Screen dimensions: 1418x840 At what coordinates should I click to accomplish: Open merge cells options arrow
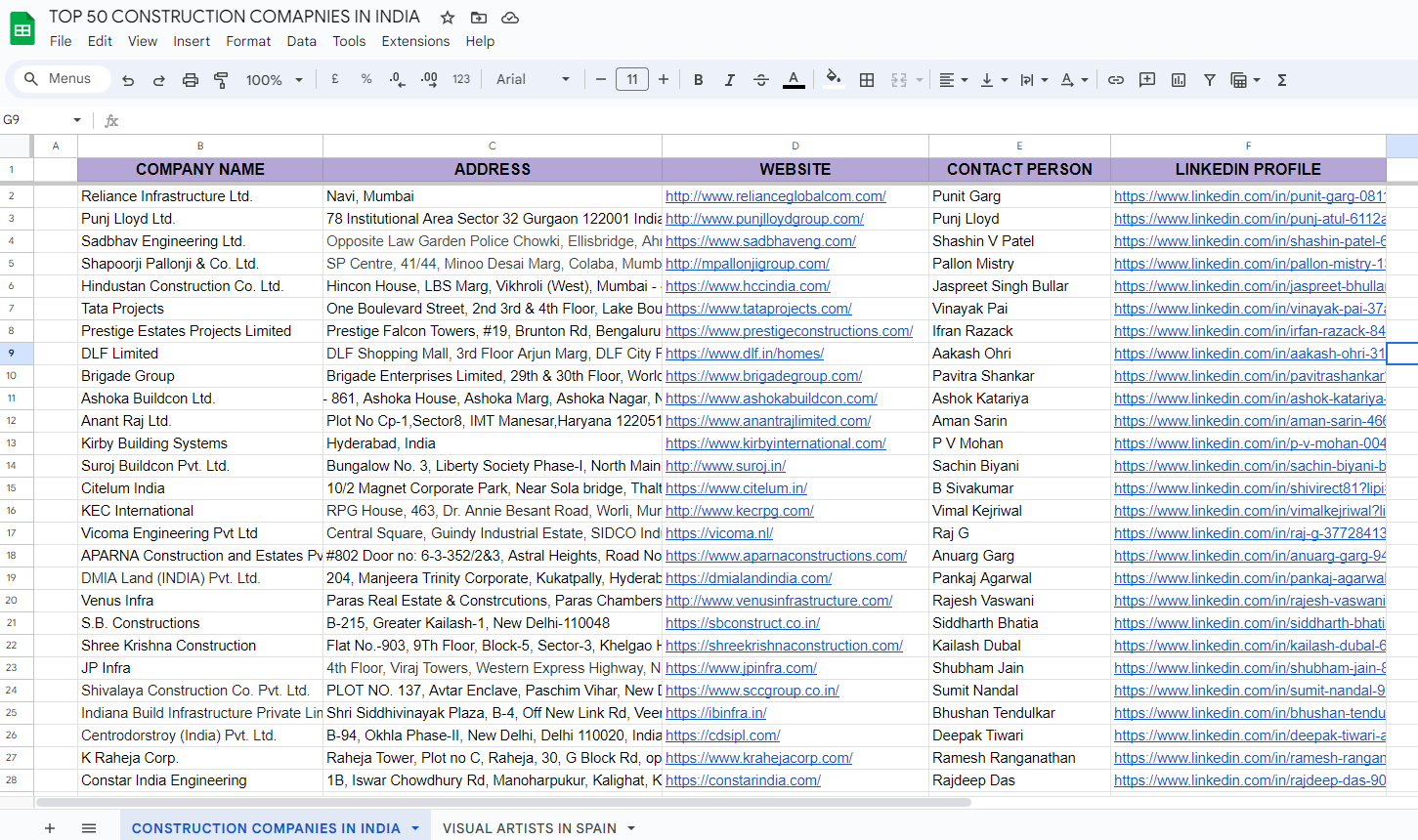tap(920, 80)
